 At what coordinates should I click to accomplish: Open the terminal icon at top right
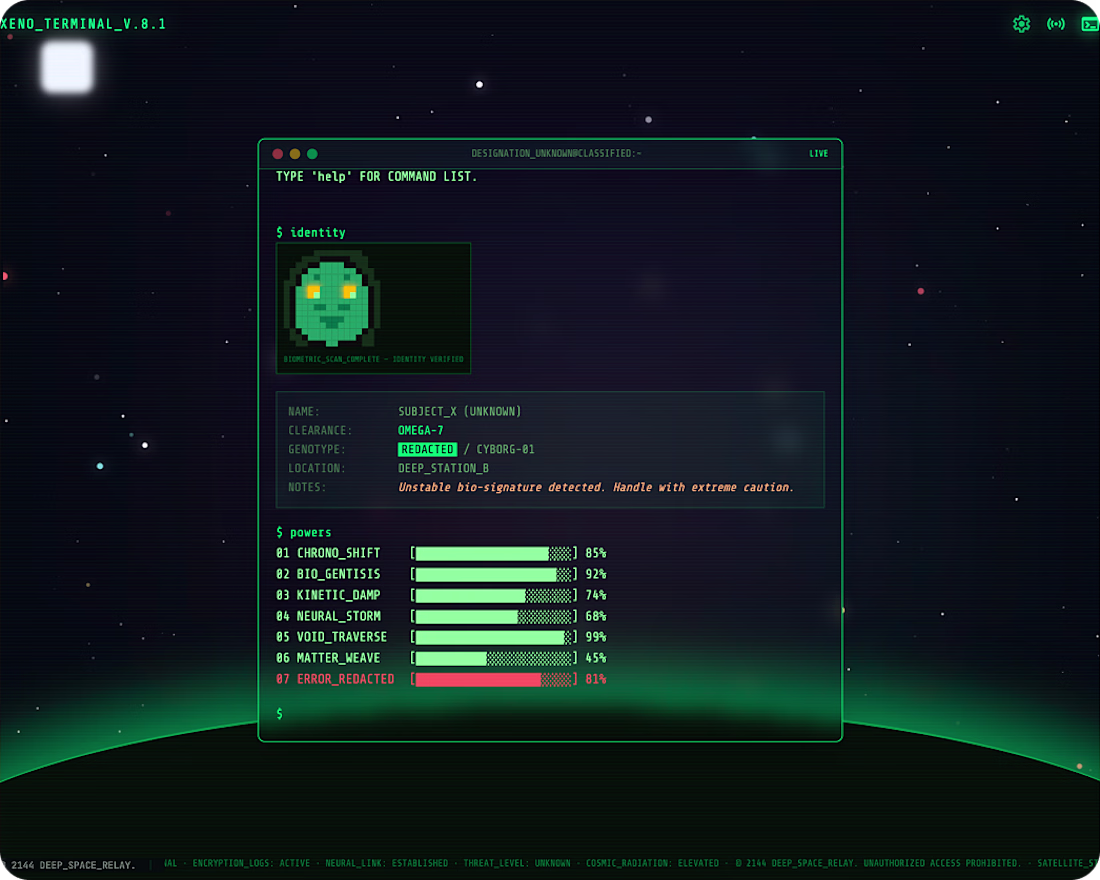point(1090,24)
